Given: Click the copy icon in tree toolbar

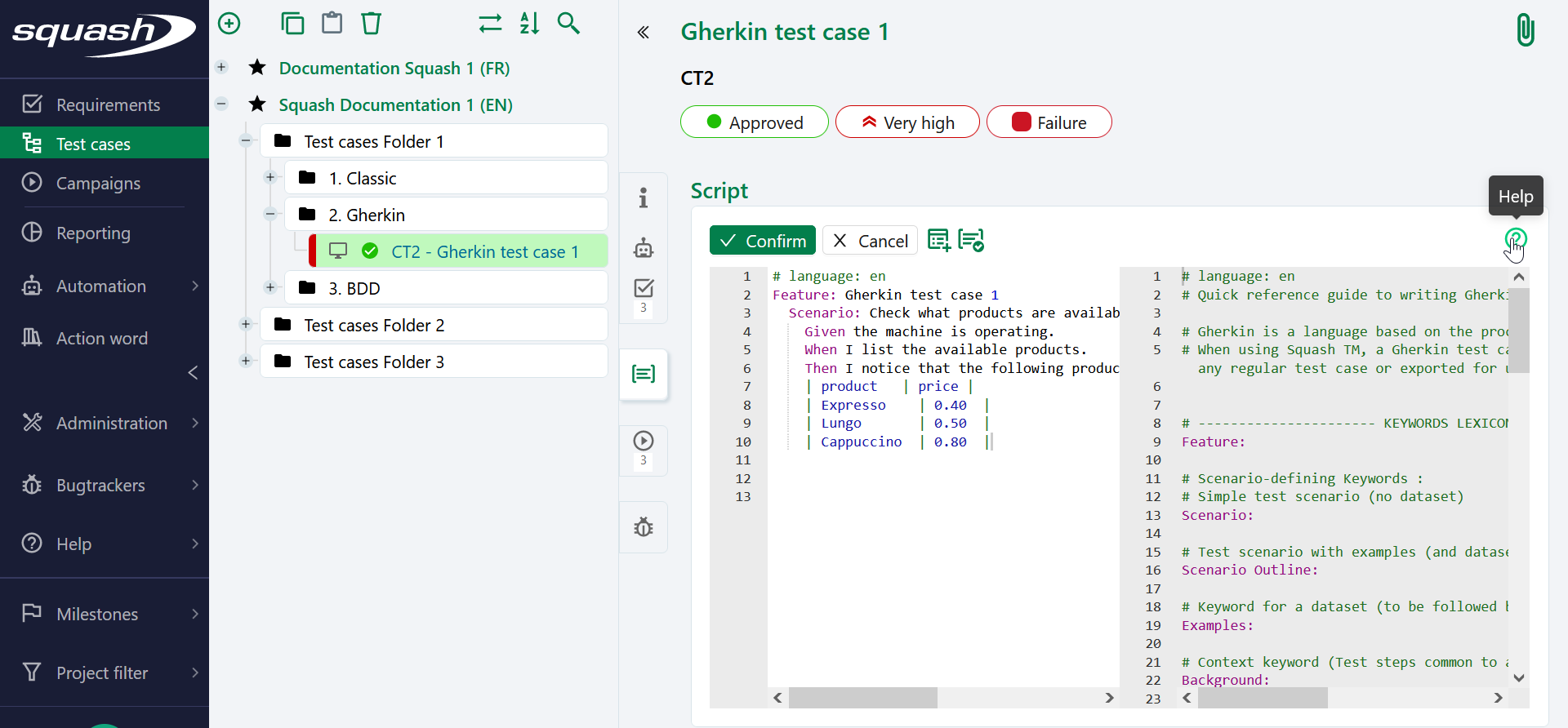Looking at the screenshot, I should [x=292, y=24].
